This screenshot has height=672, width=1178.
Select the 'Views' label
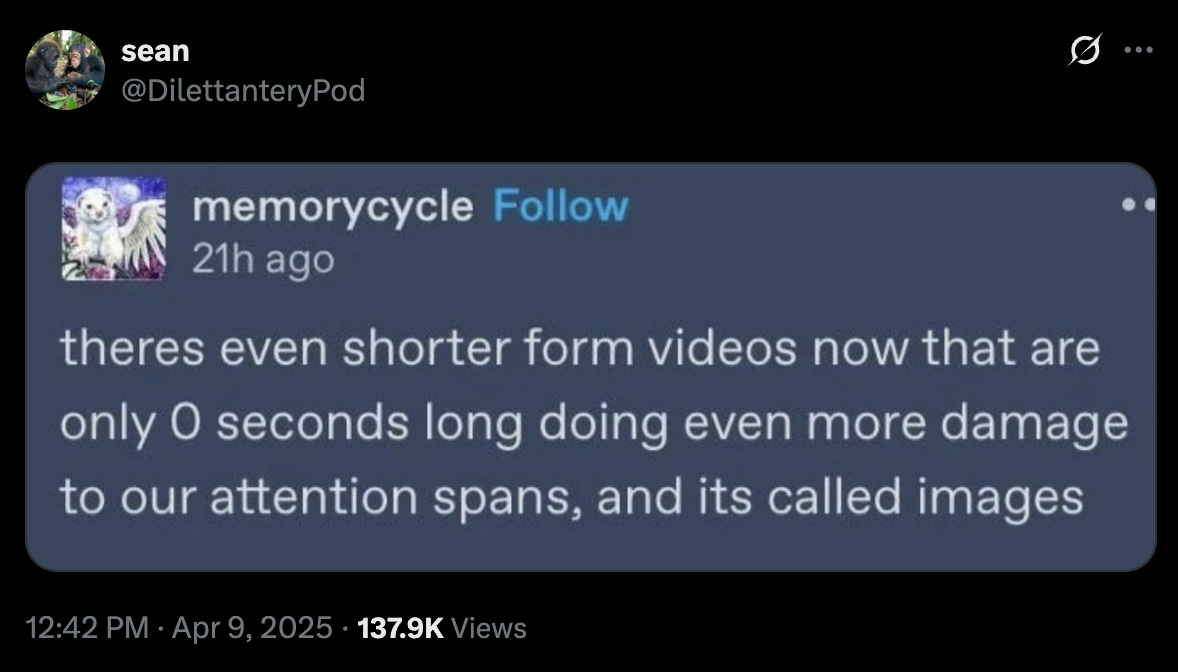(489, 628)
